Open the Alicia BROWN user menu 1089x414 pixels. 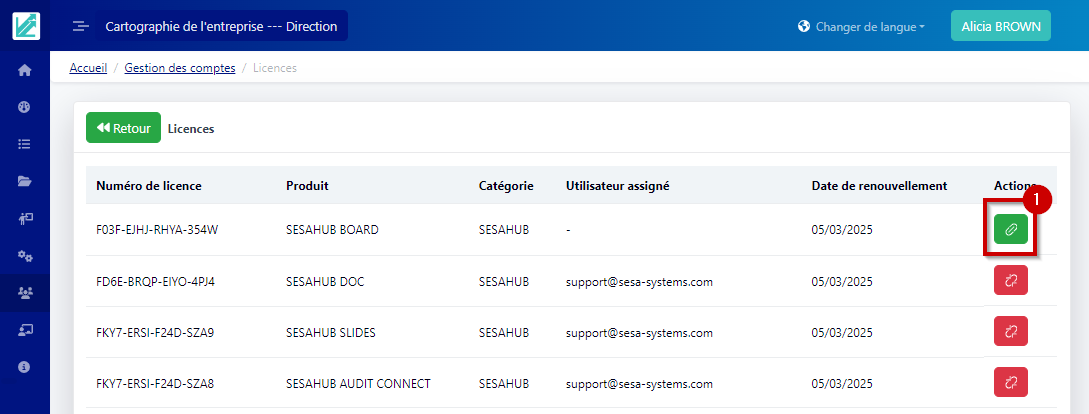[1000, 27]
